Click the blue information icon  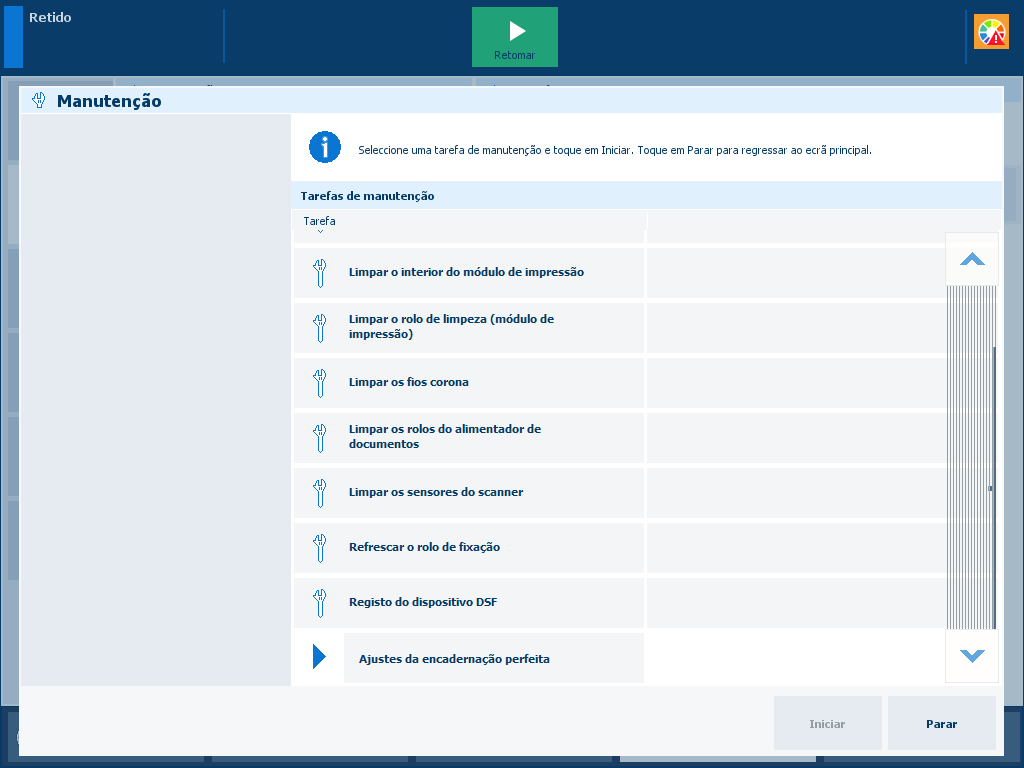coord(325,147)
